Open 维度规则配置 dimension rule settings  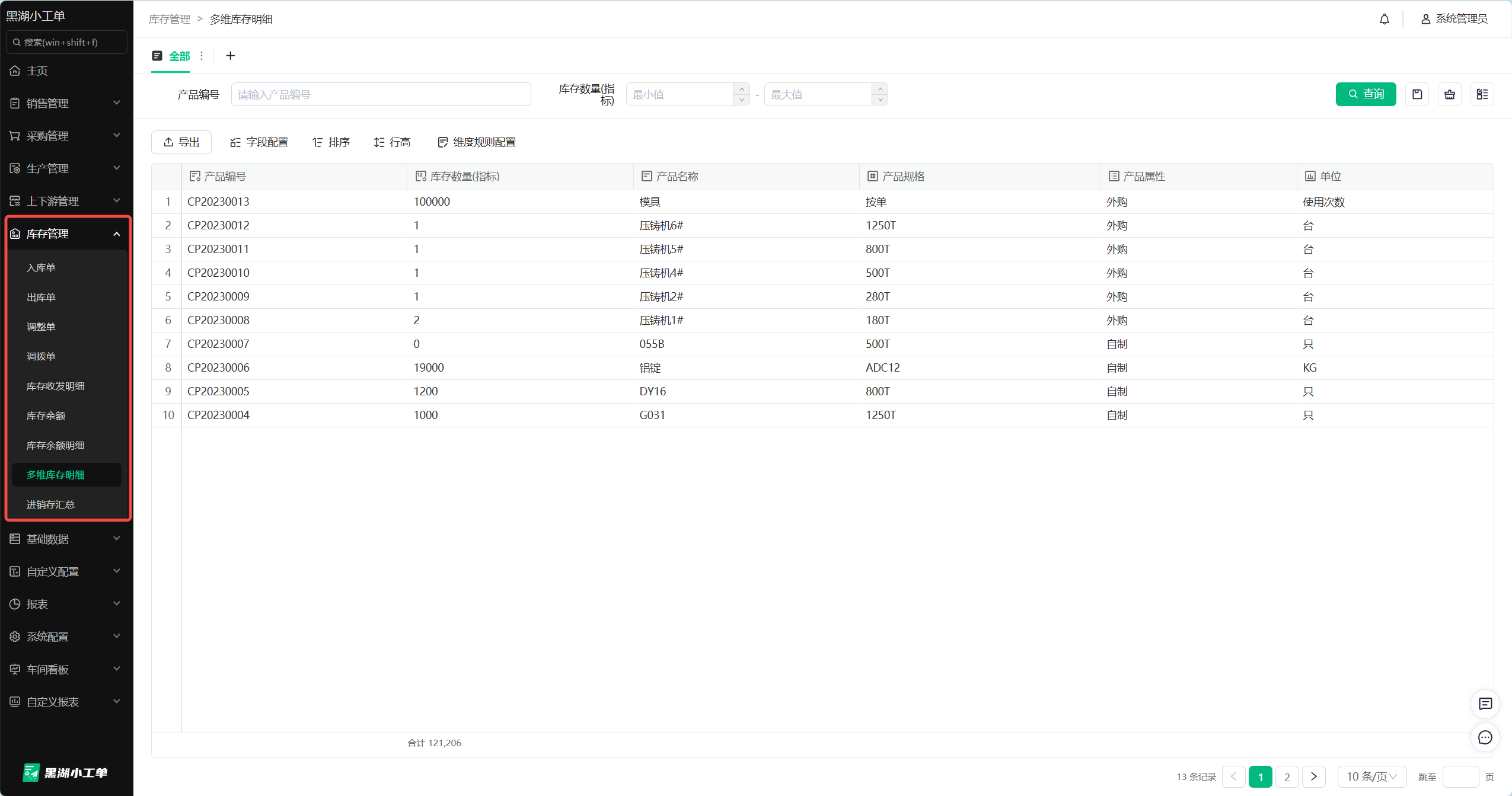click(x=475, y=142)
